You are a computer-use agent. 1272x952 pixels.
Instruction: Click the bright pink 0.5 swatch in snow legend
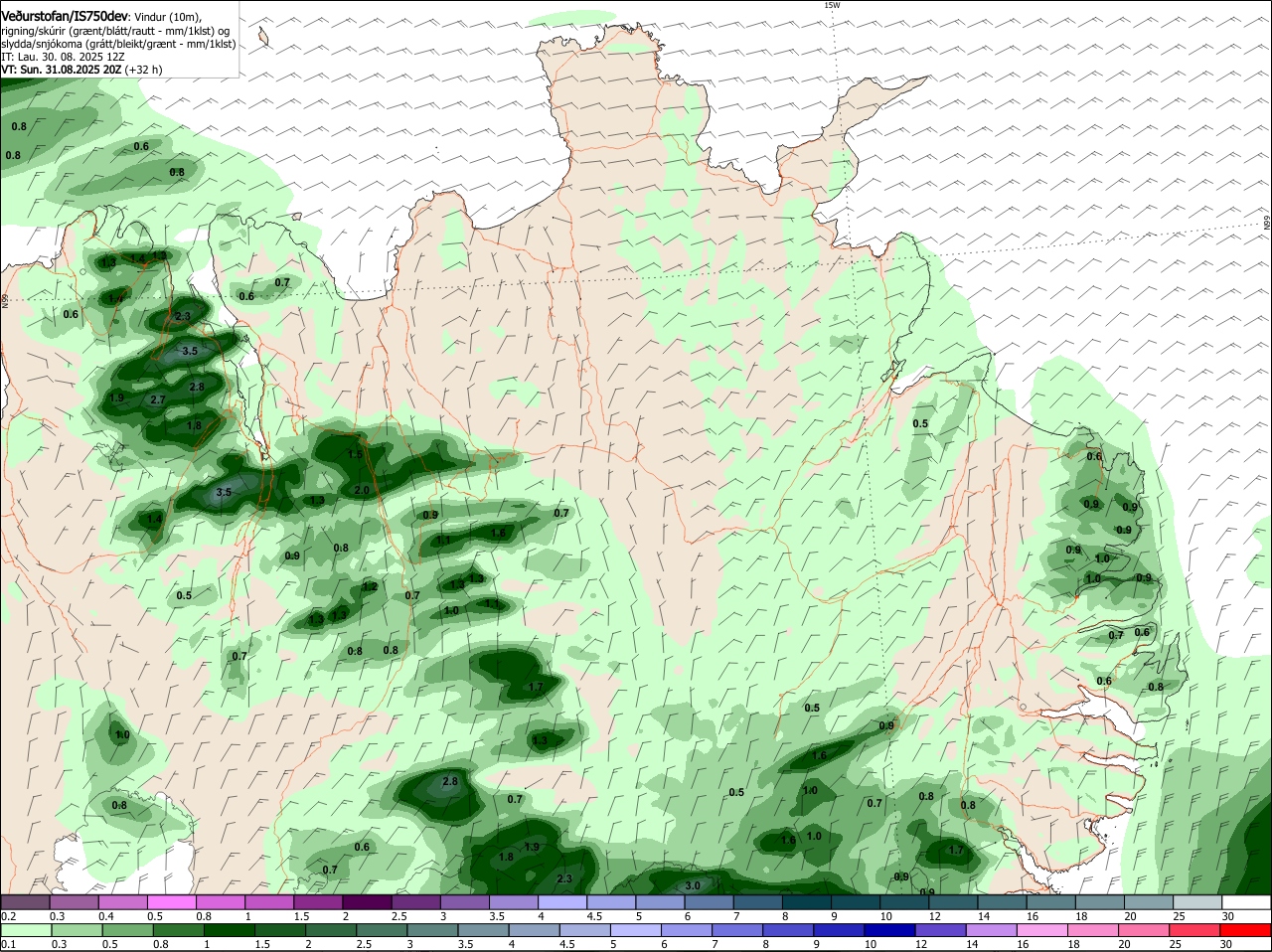click(x=171, y=902)
